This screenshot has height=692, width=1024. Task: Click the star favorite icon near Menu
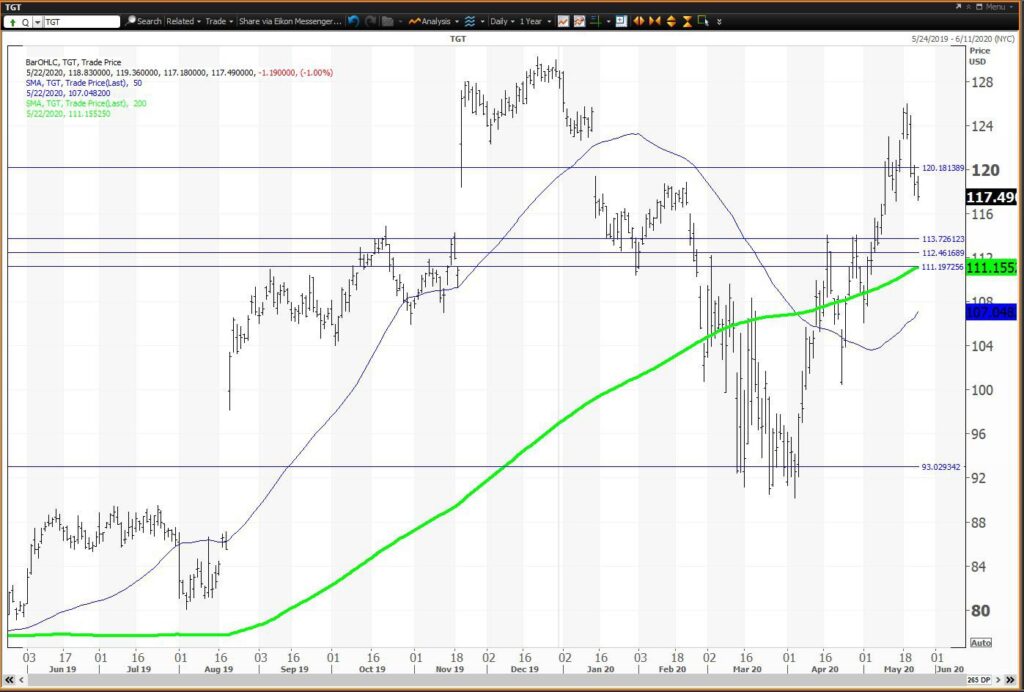(x=967, y=6)
